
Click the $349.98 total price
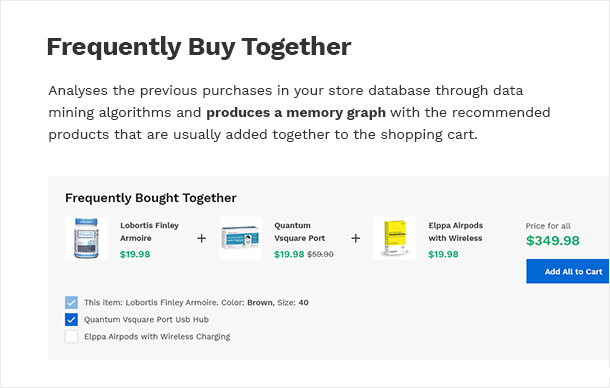[553, 241]
